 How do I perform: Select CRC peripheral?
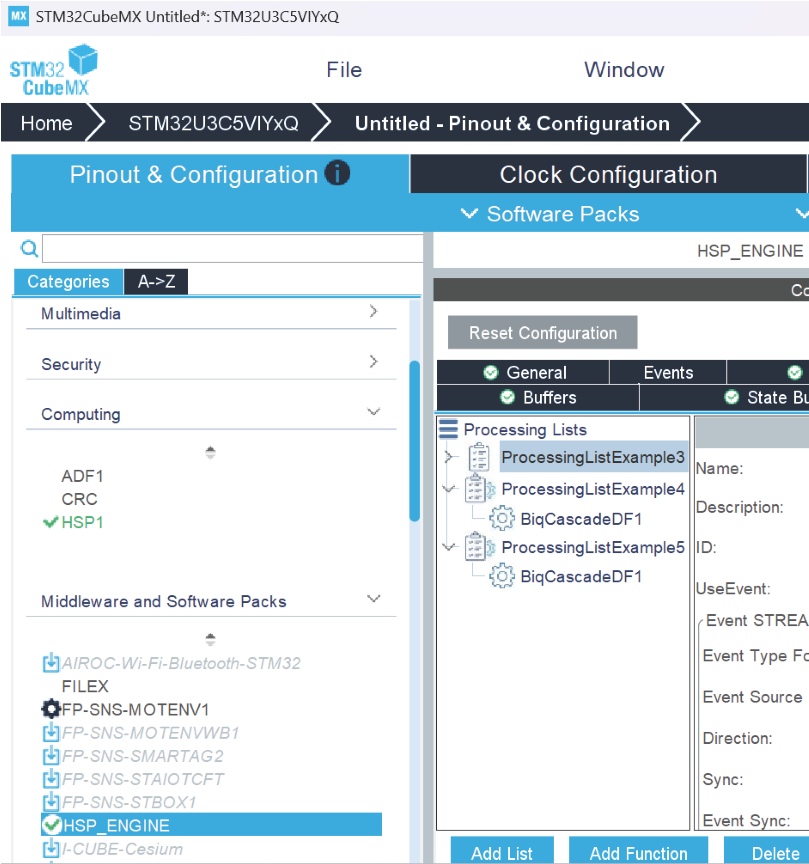(79, 499)
